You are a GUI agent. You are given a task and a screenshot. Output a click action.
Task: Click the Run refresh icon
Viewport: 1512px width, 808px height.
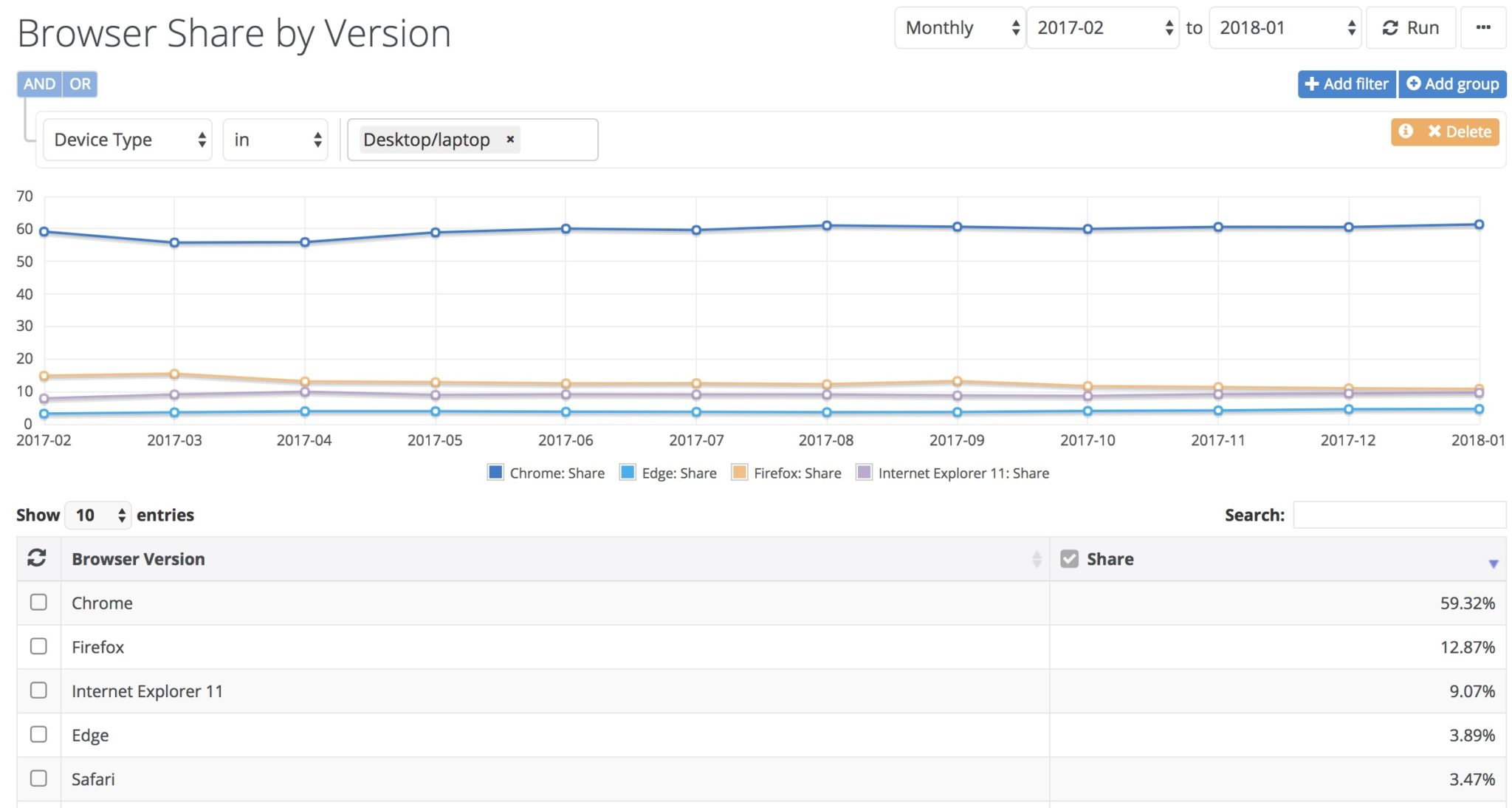tap(1391, 28)
